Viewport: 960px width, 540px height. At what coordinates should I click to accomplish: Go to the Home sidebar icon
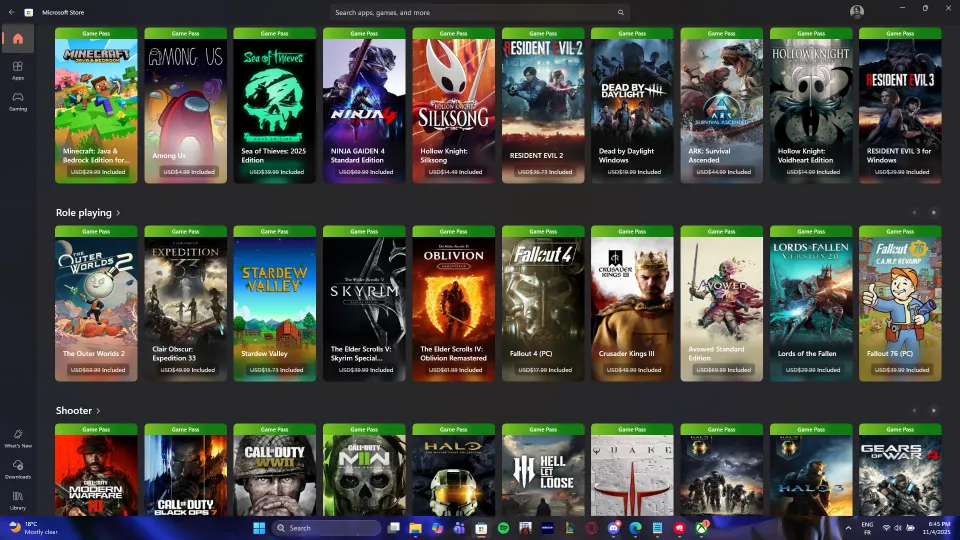18,39
